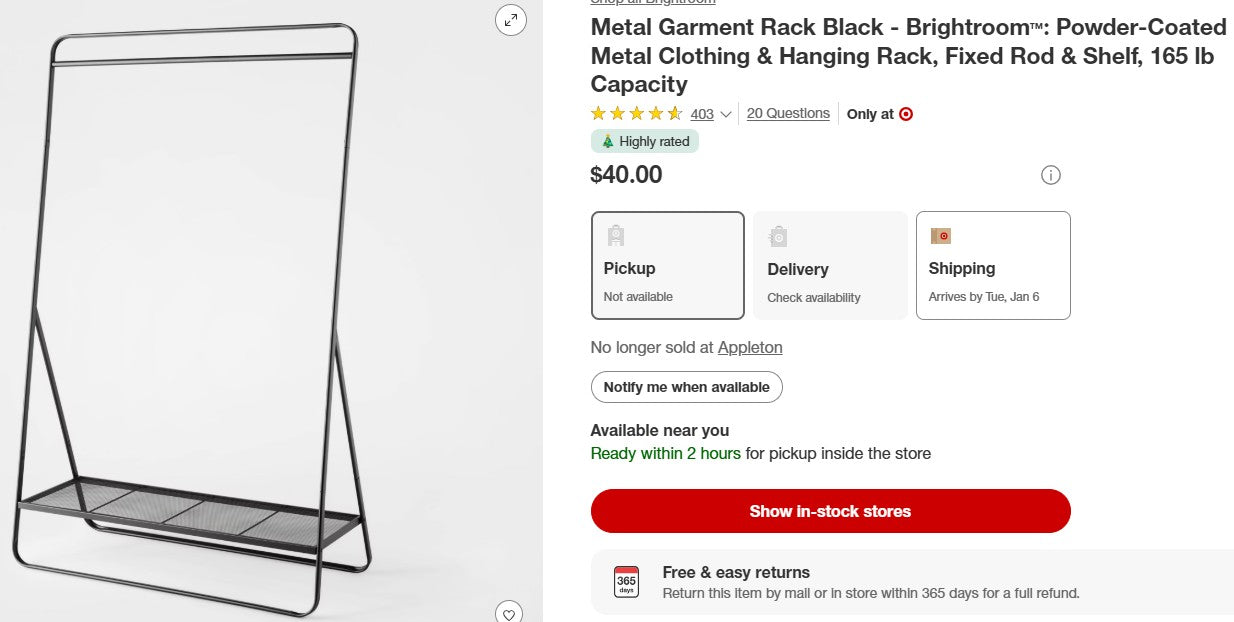The width and height of the screenshot is (1234, 622).
Task: Expand the ratings breakdown chevron next to 403
Action: pos(727,114)
